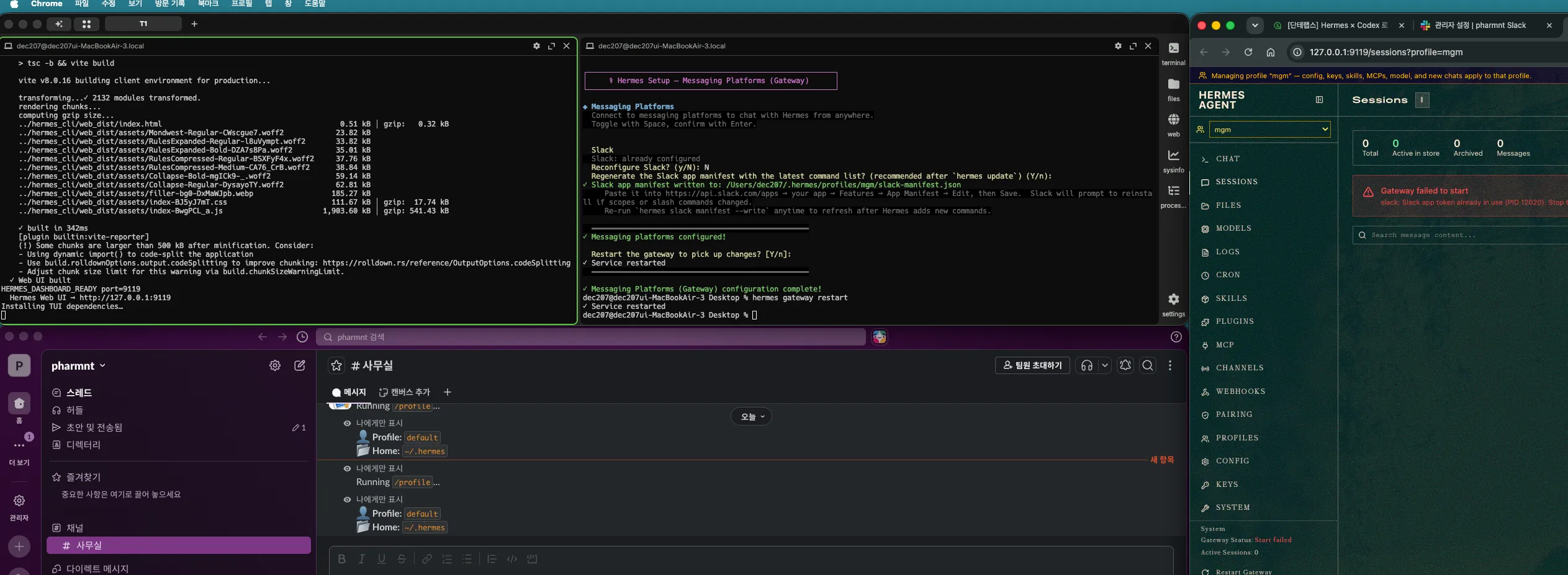
Task: Switch to the 메시지 tab in Slack
Action: [349, 392]
